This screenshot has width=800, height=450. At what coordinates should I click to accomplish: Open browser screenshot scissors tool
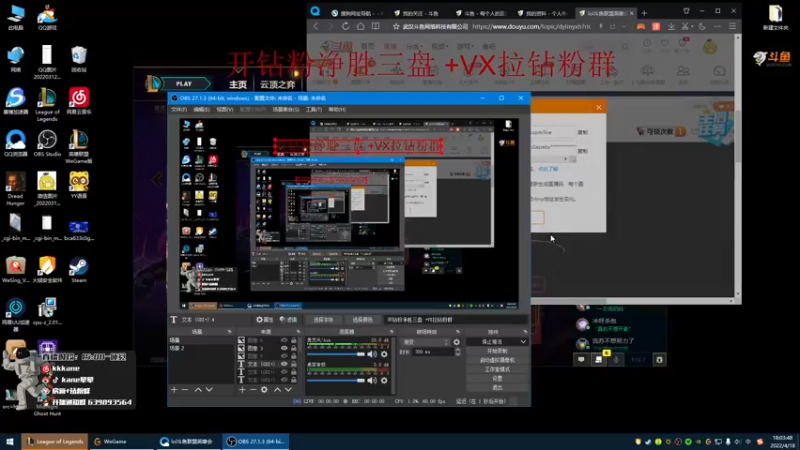685,27
